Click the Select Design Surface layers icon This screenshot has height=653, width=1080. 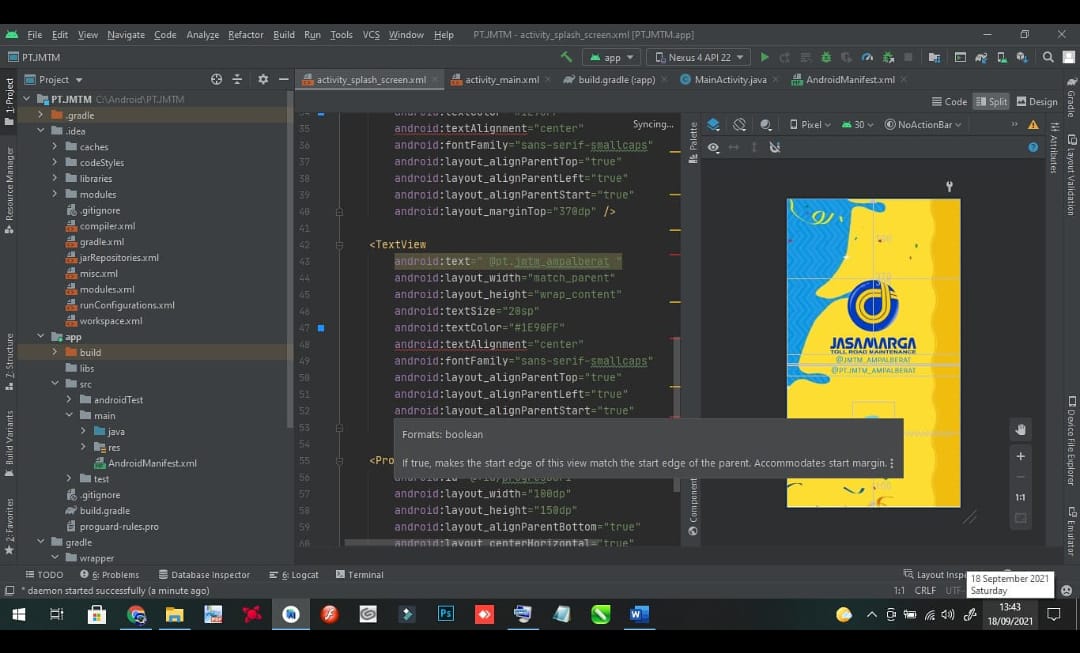714,125
